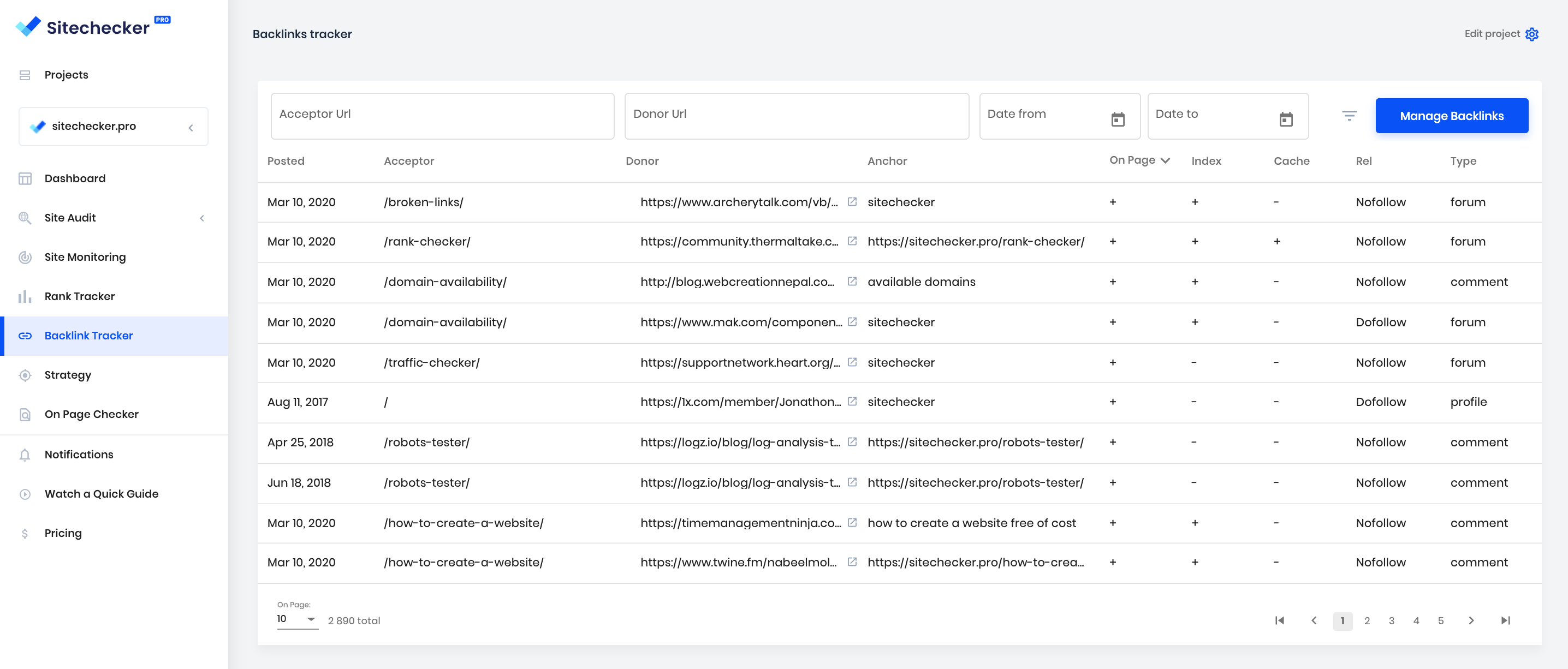Screen dimensions: 1568x669
Task: Click the Site Audit magnifier icon
Action: coord(25,218)
